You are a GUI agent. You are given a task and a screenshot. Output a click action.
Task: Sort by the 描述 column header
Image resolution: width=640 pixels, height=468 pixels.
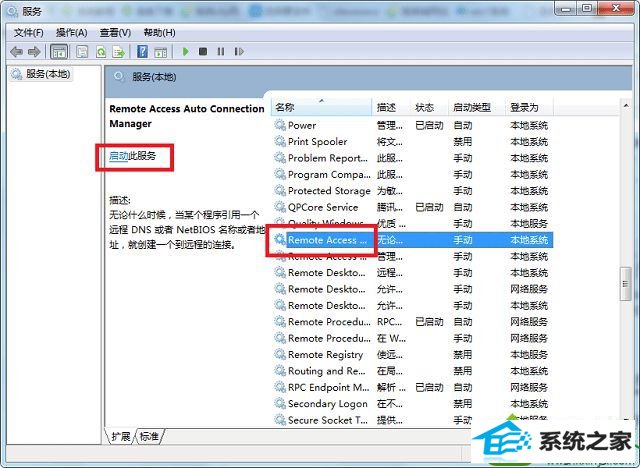391,107
